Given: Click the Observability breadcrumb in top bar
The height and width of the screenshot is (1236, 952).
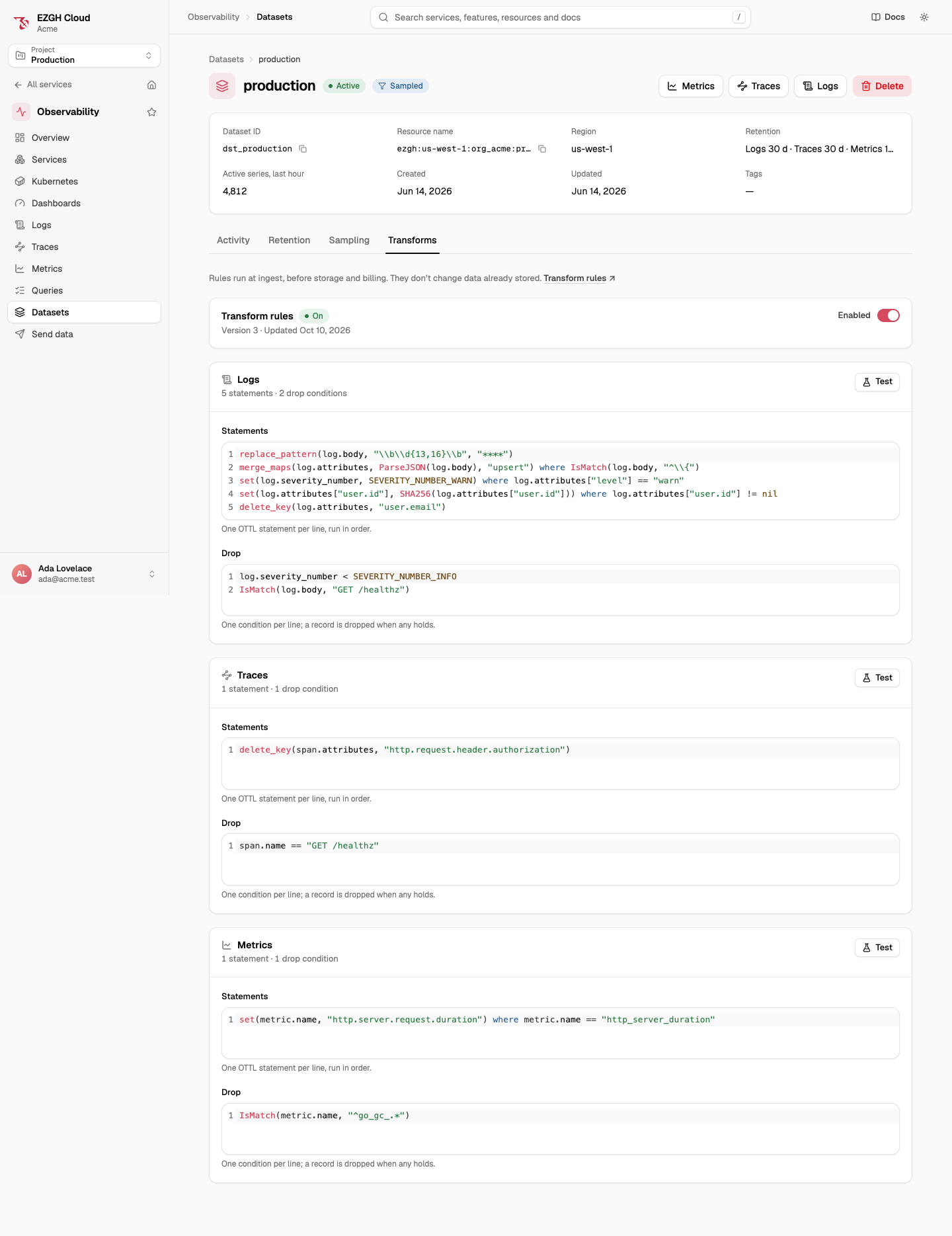Looking at the screenshot, I should tap(214, 17).
